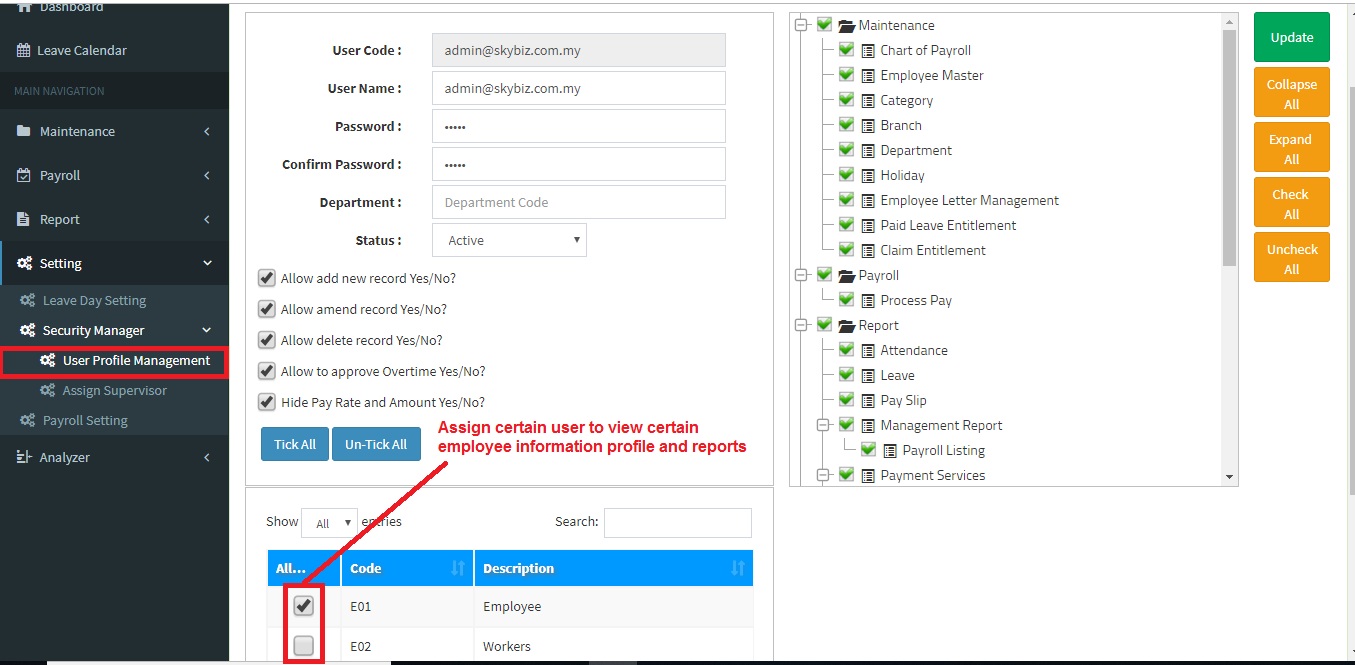The height and width of the screenshot is (665, 1355).
Task: Open the Status dropdown showing Active
Action: [509, 241]
